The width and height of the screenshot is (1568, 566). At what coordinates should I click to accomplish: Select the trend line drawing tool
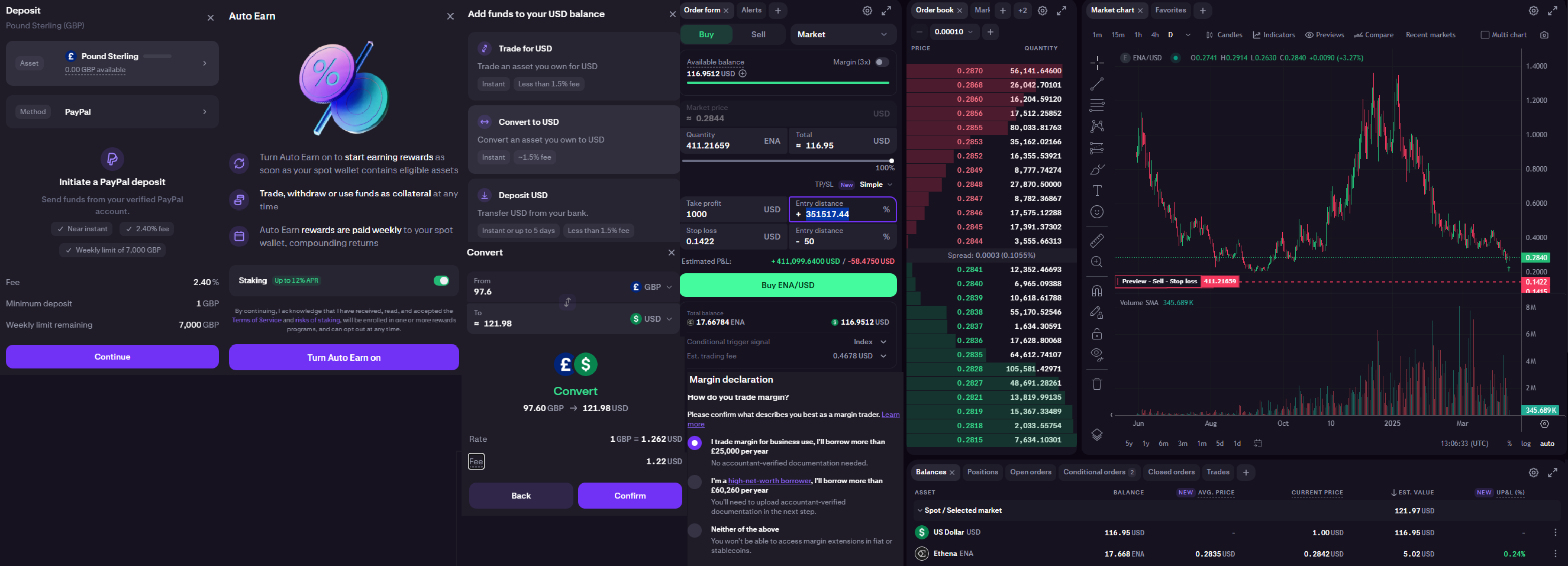1097,84
